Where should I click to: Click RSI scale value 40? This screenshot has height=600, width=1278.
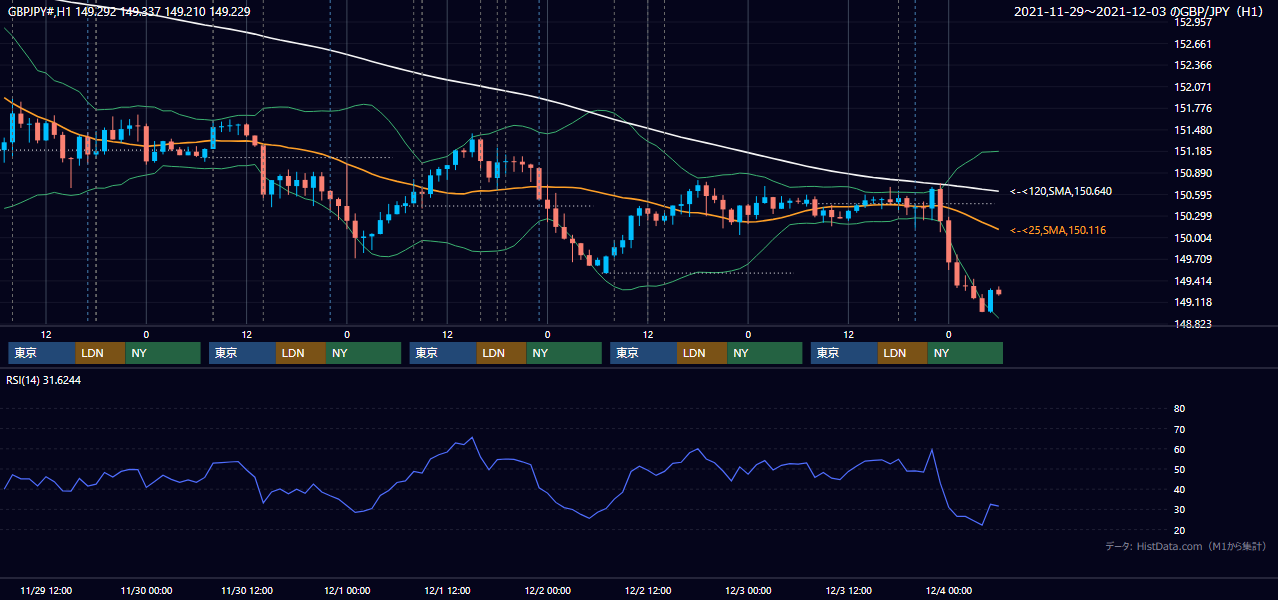tap(1179, 489)
